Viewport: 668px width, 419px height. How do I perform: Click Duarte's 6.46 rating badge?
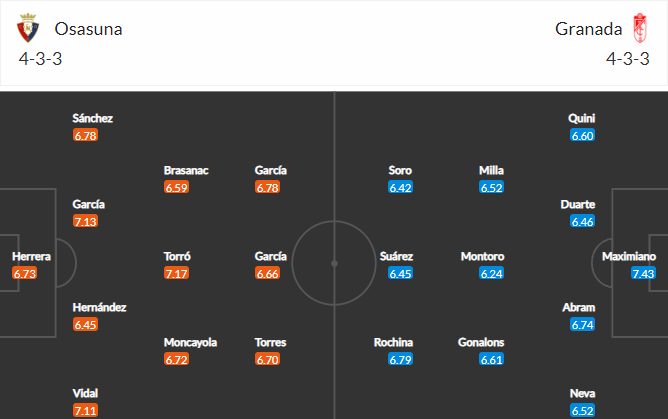(582, 221)
